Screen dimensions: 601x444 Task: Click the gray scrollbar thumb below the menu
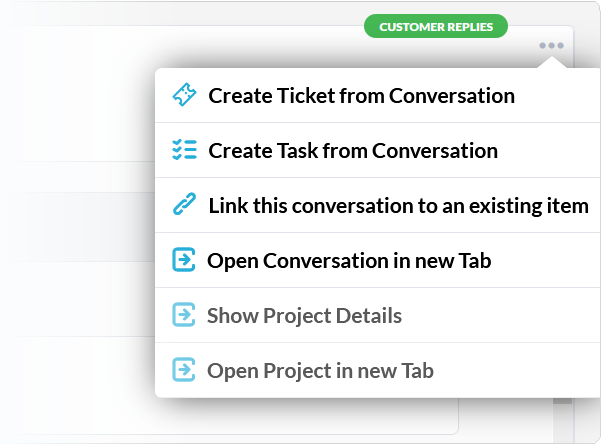(x=563, y=401)
